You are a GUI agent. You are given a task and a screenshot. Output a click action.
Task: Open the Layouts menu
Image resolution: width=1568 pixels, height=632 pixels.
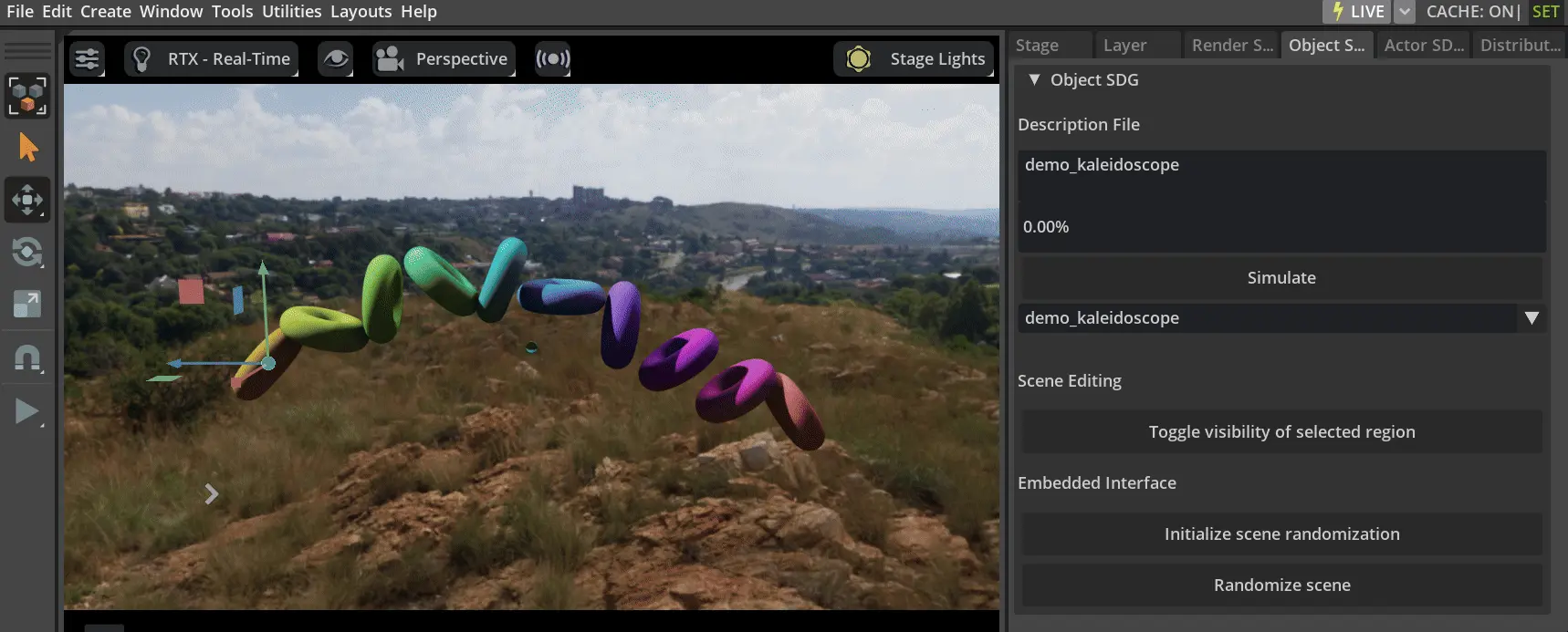tap(361, 12)
